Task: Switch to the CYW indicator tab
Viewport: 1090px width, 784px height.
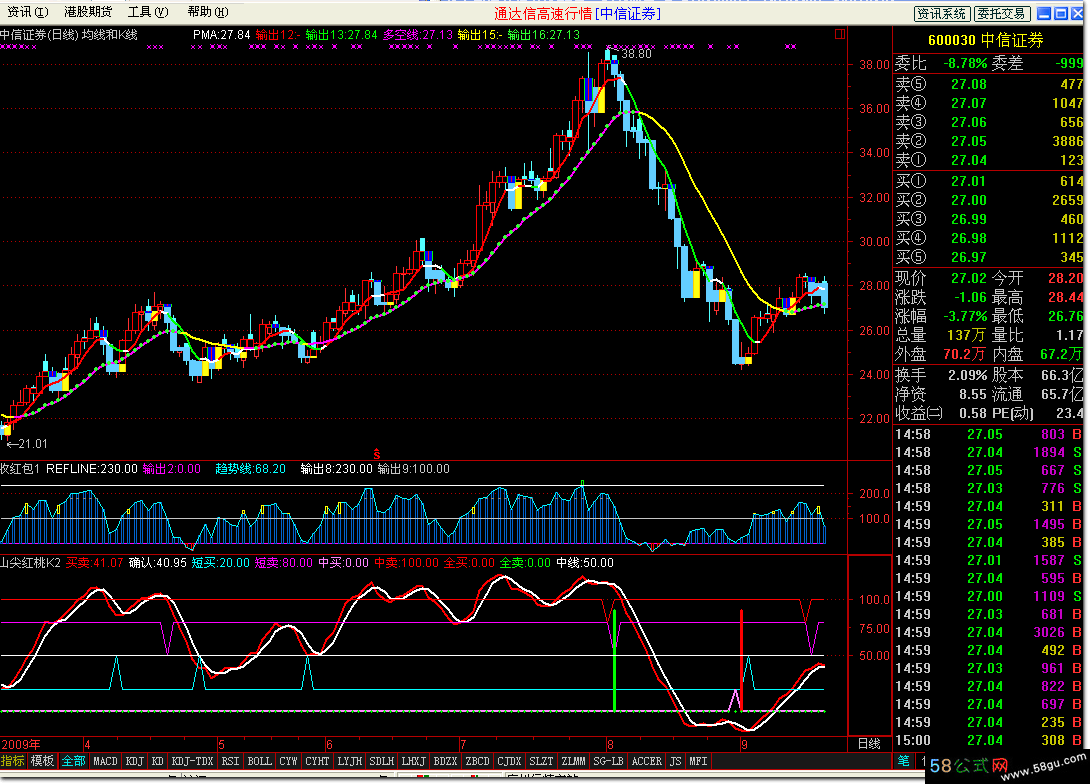Action: 288,761
